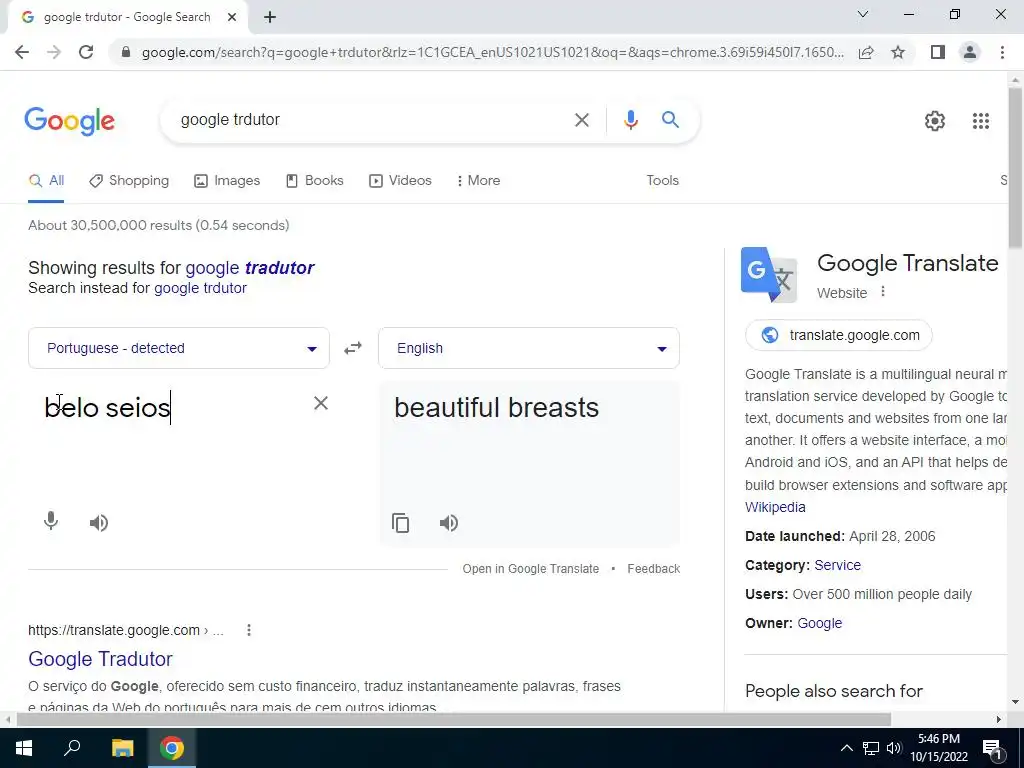Expand the More search filters menu
The height and width of the screenshot is (768, 1024).
479,181
